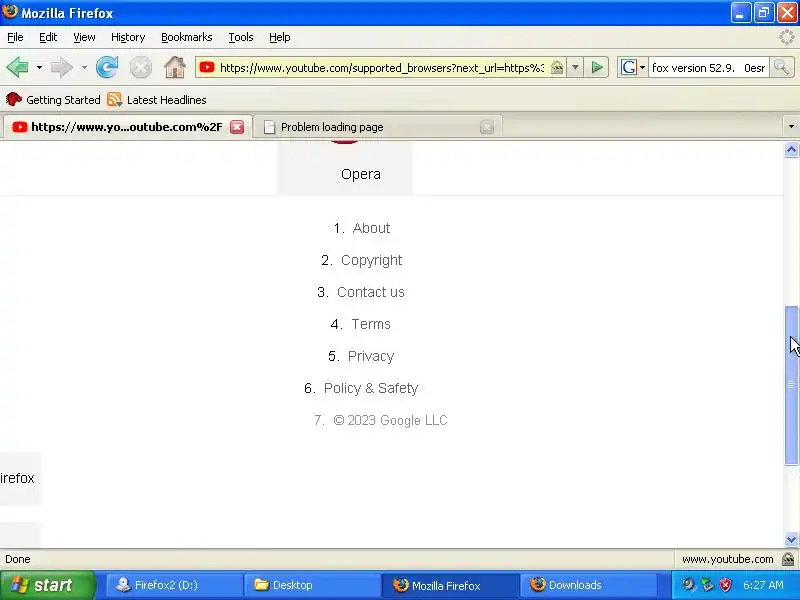Click the © 2023 Google LLC text
This screenshot has width=800, height=600.
[390, 420]
